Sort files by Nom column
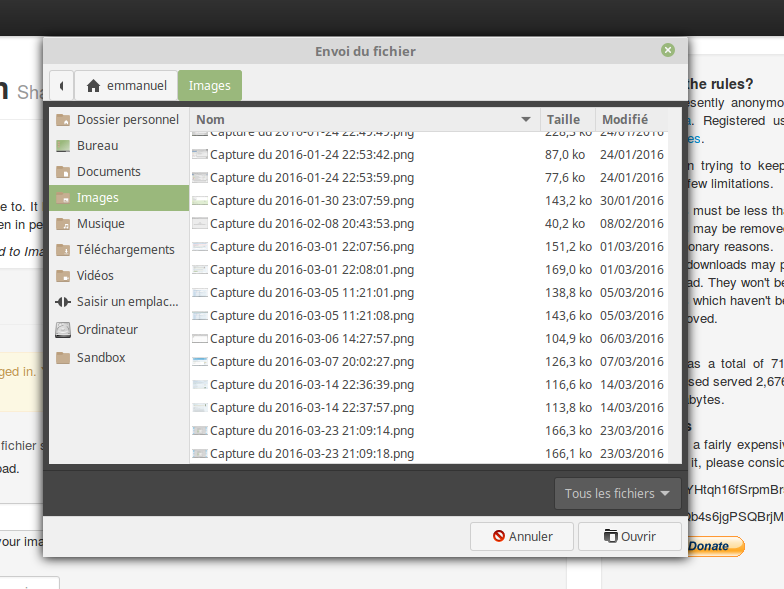 (365, 120)
